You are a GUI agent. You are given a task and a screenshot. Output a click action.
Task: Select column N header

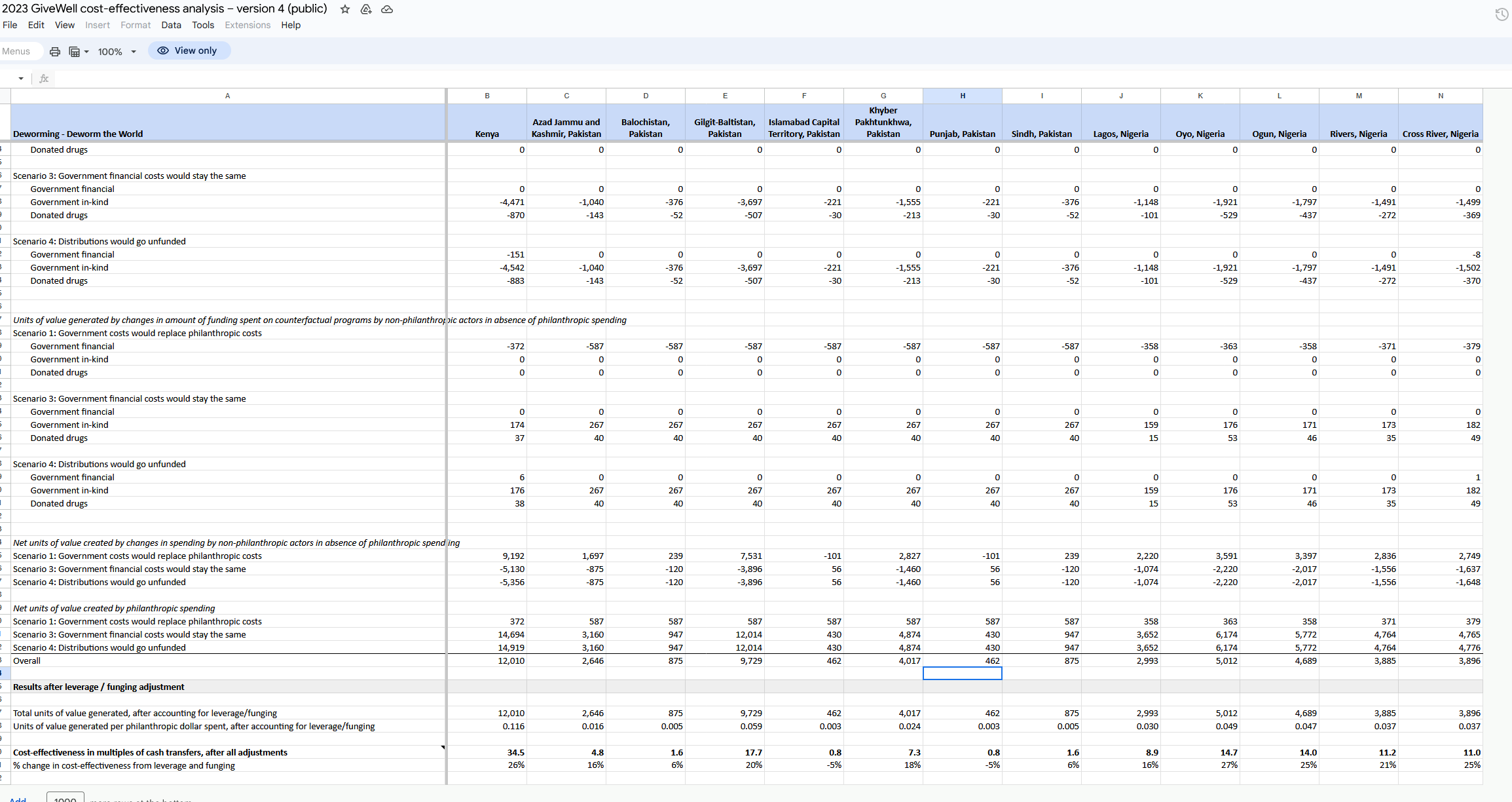tap(1441, 96)
